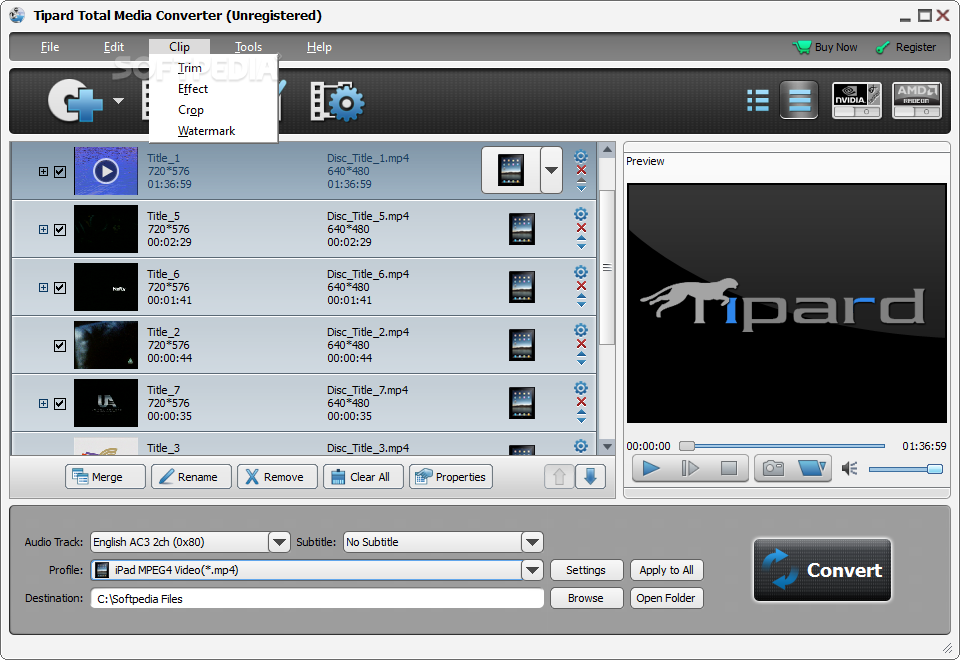Open settings gear for Title_5
Viewport: 960px width, 660px height.
point(581,214)
